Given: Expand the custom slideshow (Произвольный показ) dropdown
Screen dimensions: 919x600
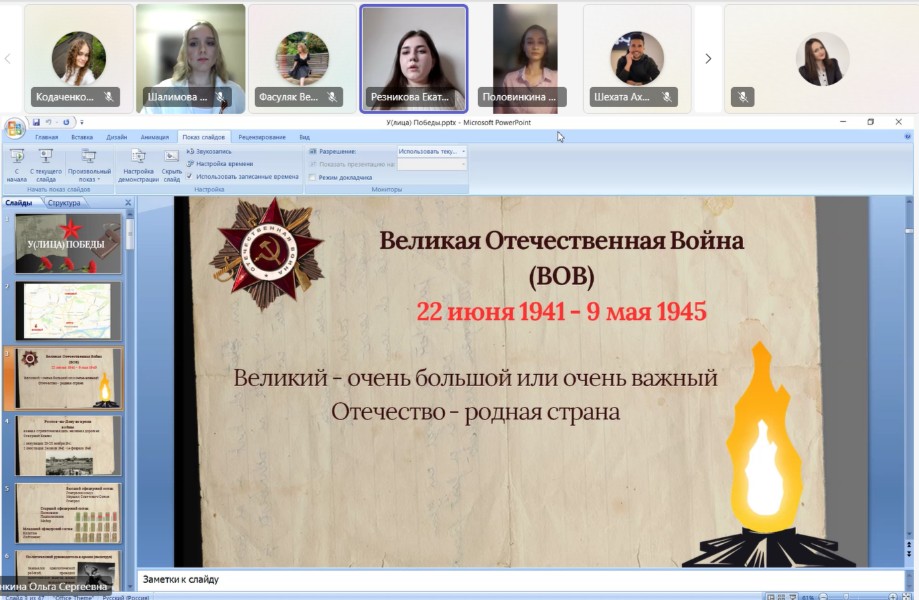Looking at the screenshot, I should pyautogui.click(x=90, y=163).
